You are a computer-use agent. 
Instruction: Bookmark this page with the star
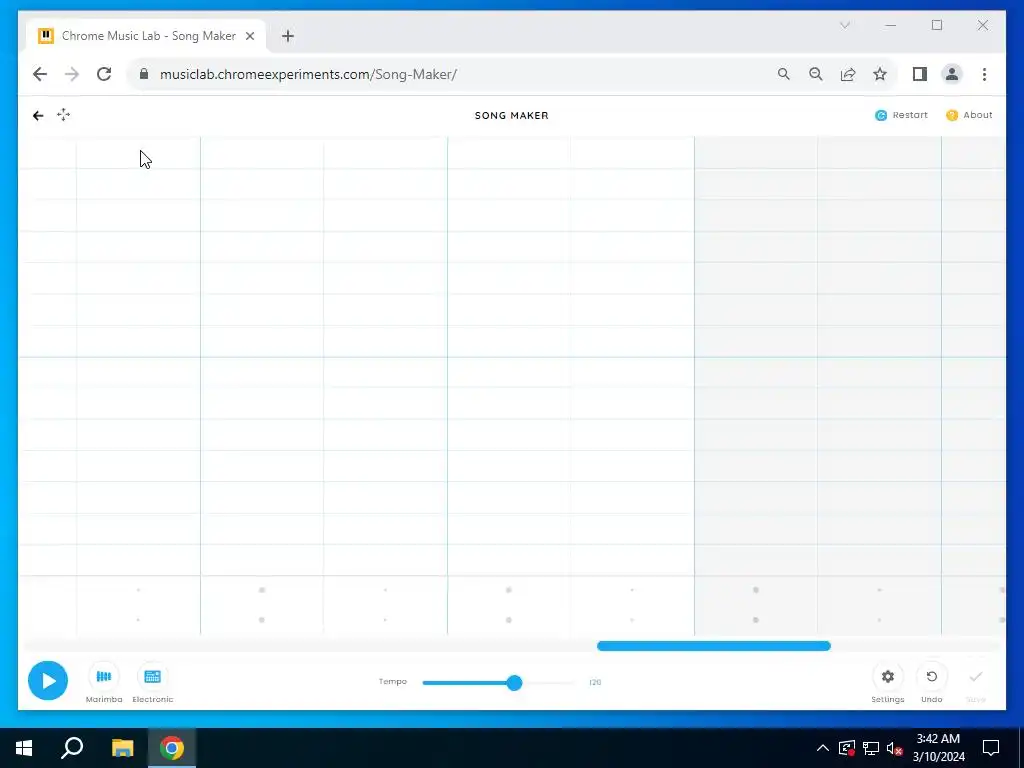click(x=880, y=74)
